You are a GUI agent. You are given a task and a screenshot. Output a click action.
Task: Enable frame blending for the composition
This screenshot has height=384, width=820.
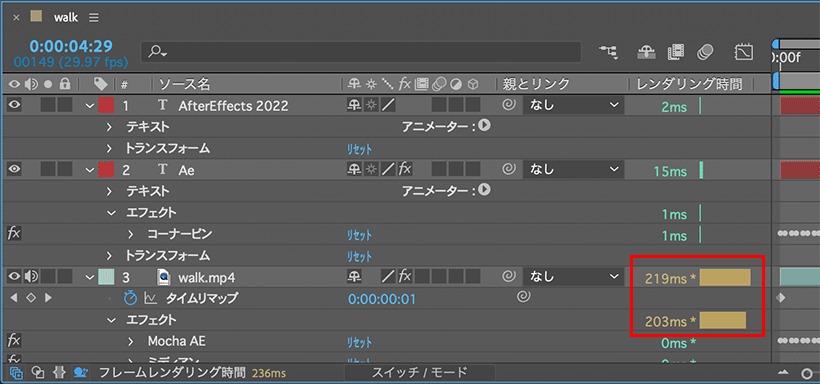pos(676,52)
